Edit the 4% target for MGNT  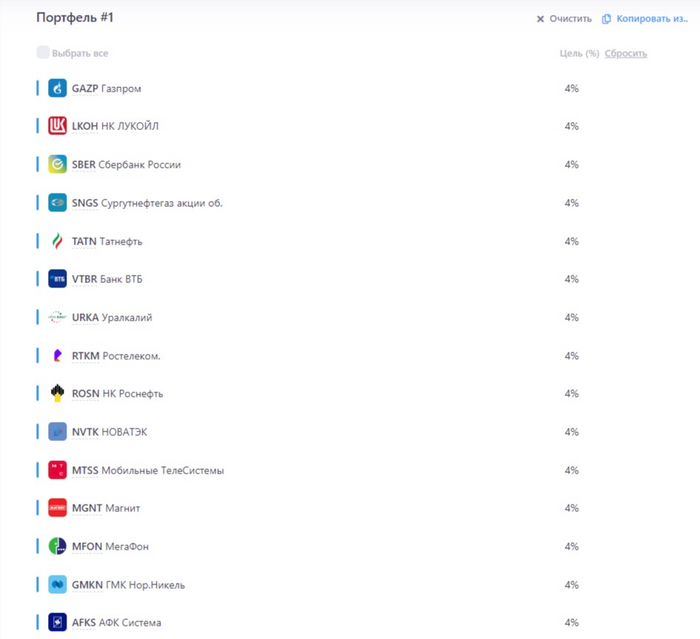coord(571,508)
